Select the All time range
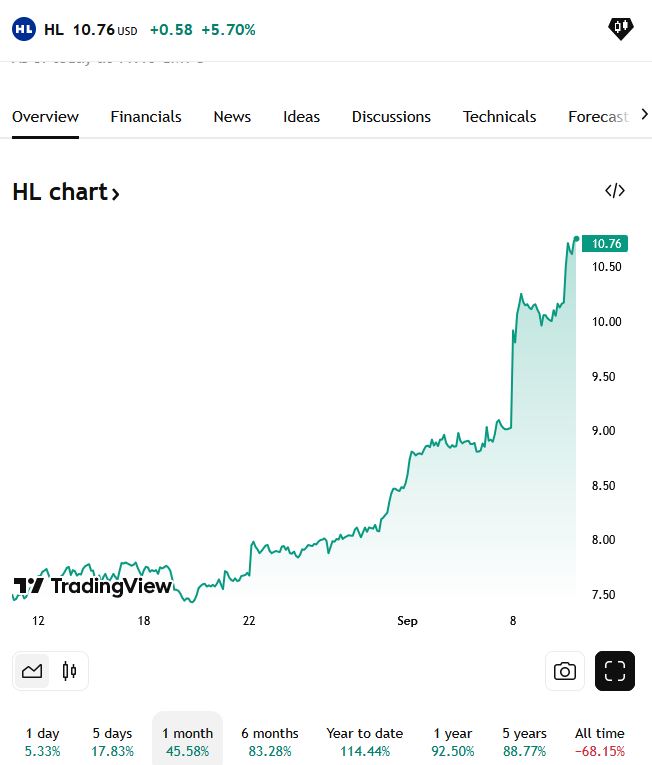 (x=600, y=741)
